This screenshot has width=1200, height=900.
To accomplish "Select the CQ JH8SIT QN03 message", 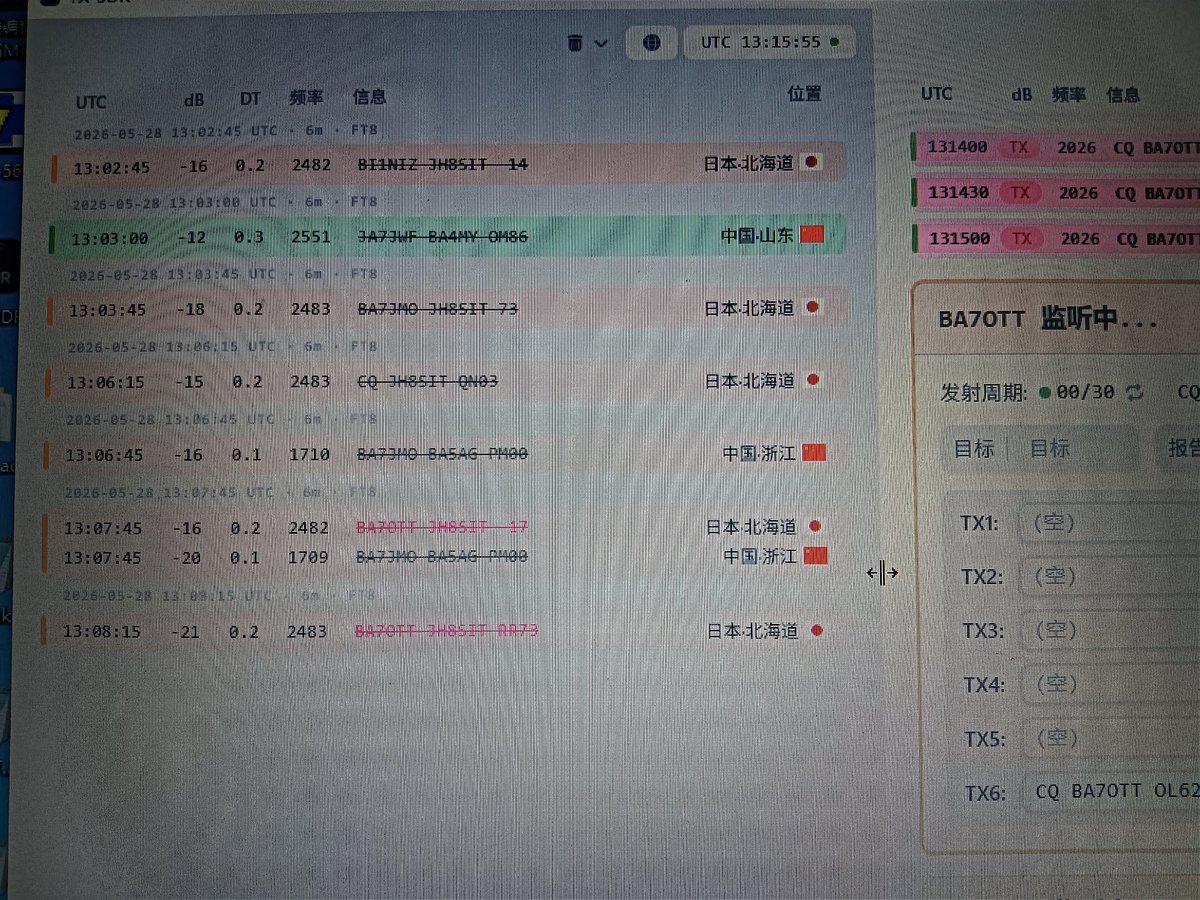I will [427, 381].
